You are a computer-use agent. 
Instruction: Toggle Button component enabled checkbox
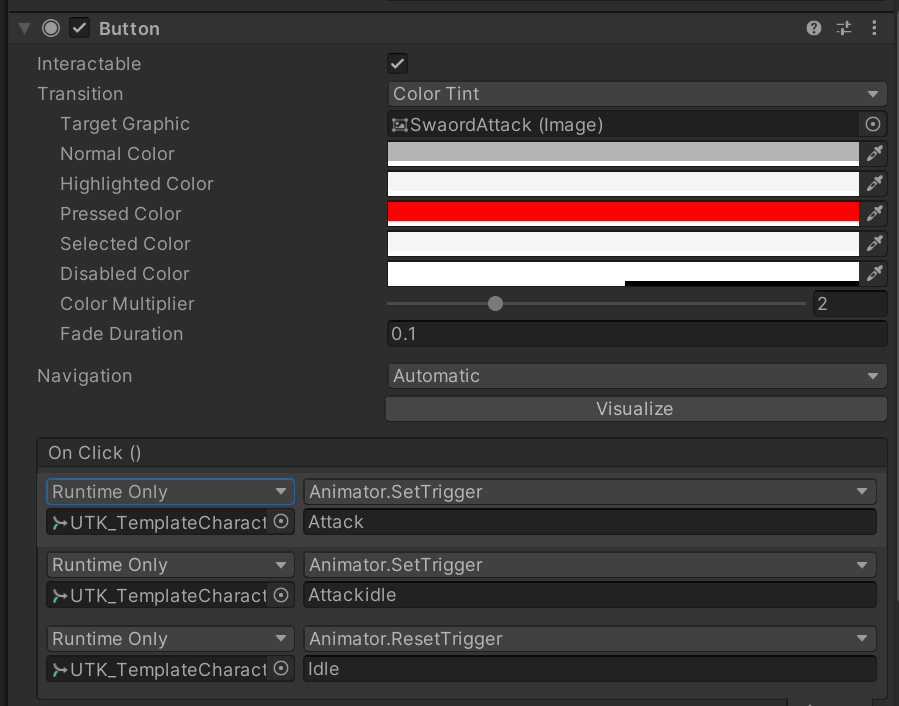coord(79,28)
